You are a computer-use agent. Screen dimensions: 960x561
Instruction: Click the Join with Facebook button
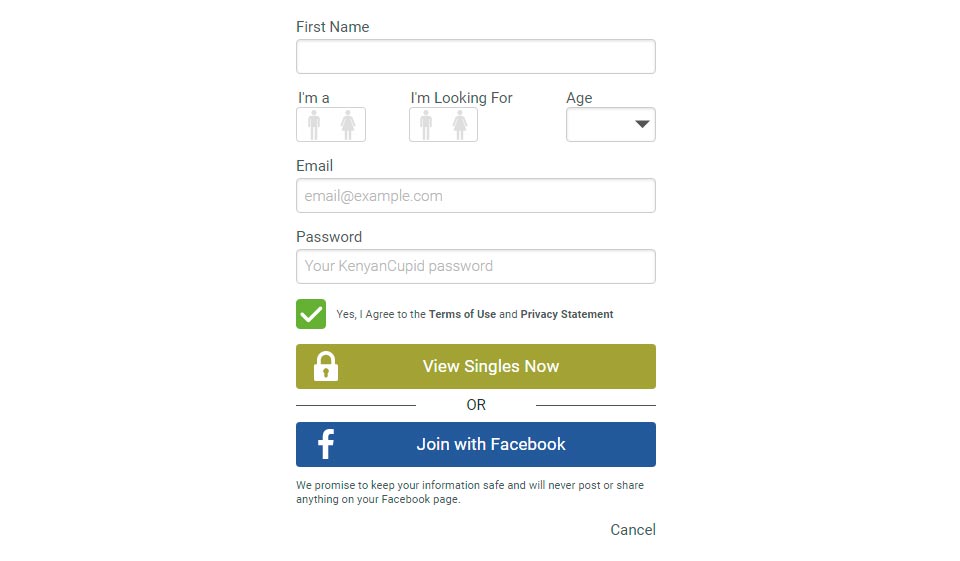(490, 445)
